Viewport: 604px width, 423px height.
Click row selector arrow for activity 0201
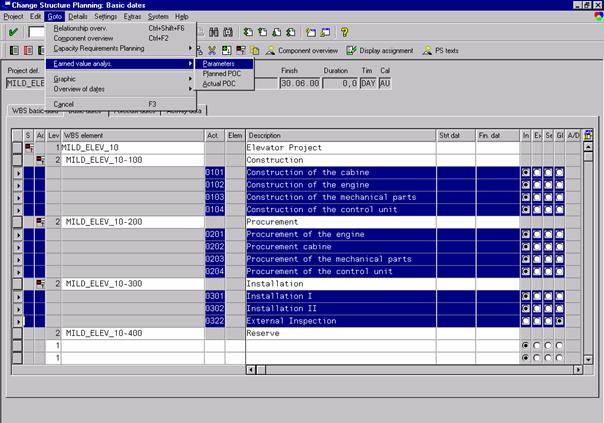click(17, 235)
